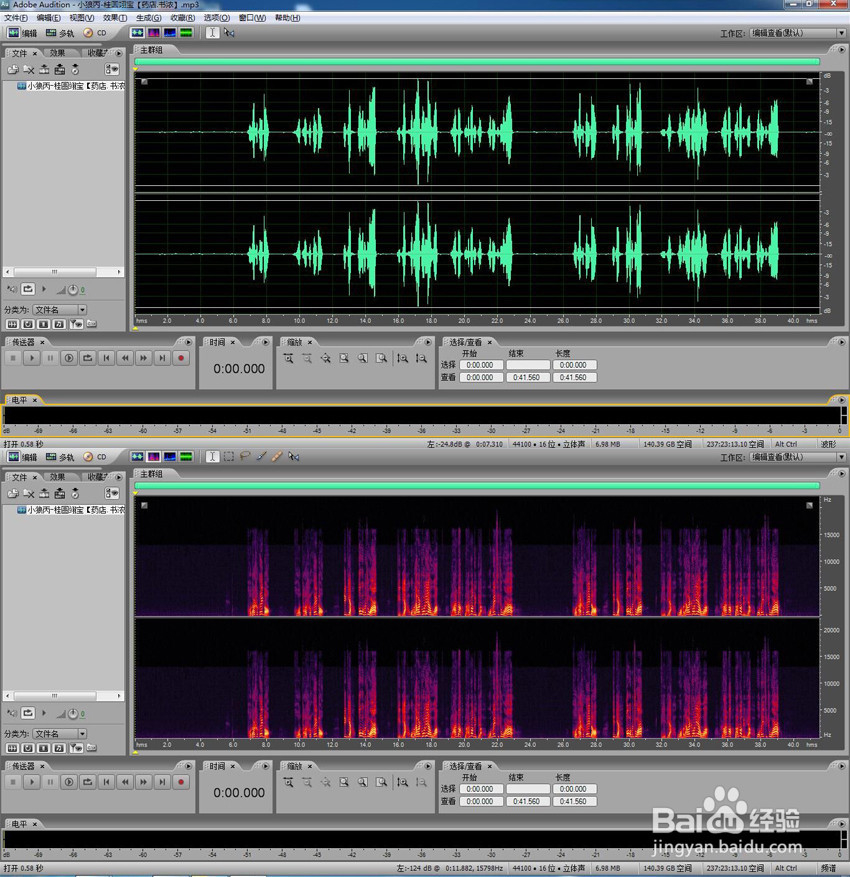Image resolution: width=850 pixels, height=877 pixels.
Task: Click the record button in the lower 传送器 panel
Action: [181, 782]
